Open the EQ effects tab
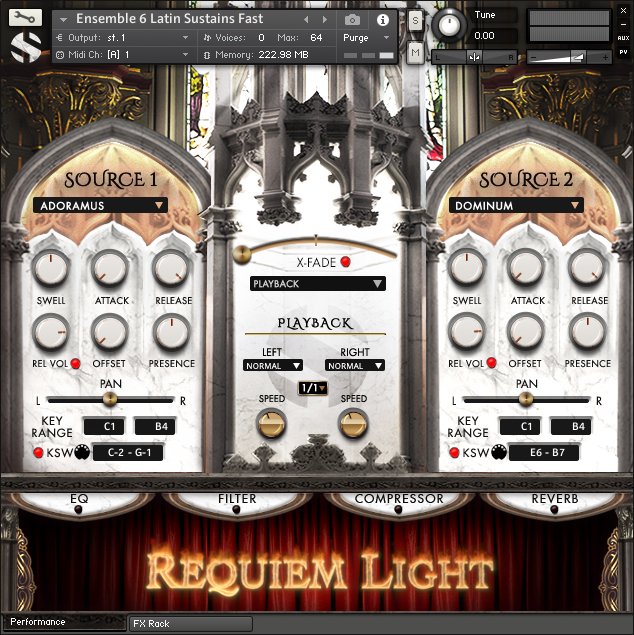 point(79,500)
